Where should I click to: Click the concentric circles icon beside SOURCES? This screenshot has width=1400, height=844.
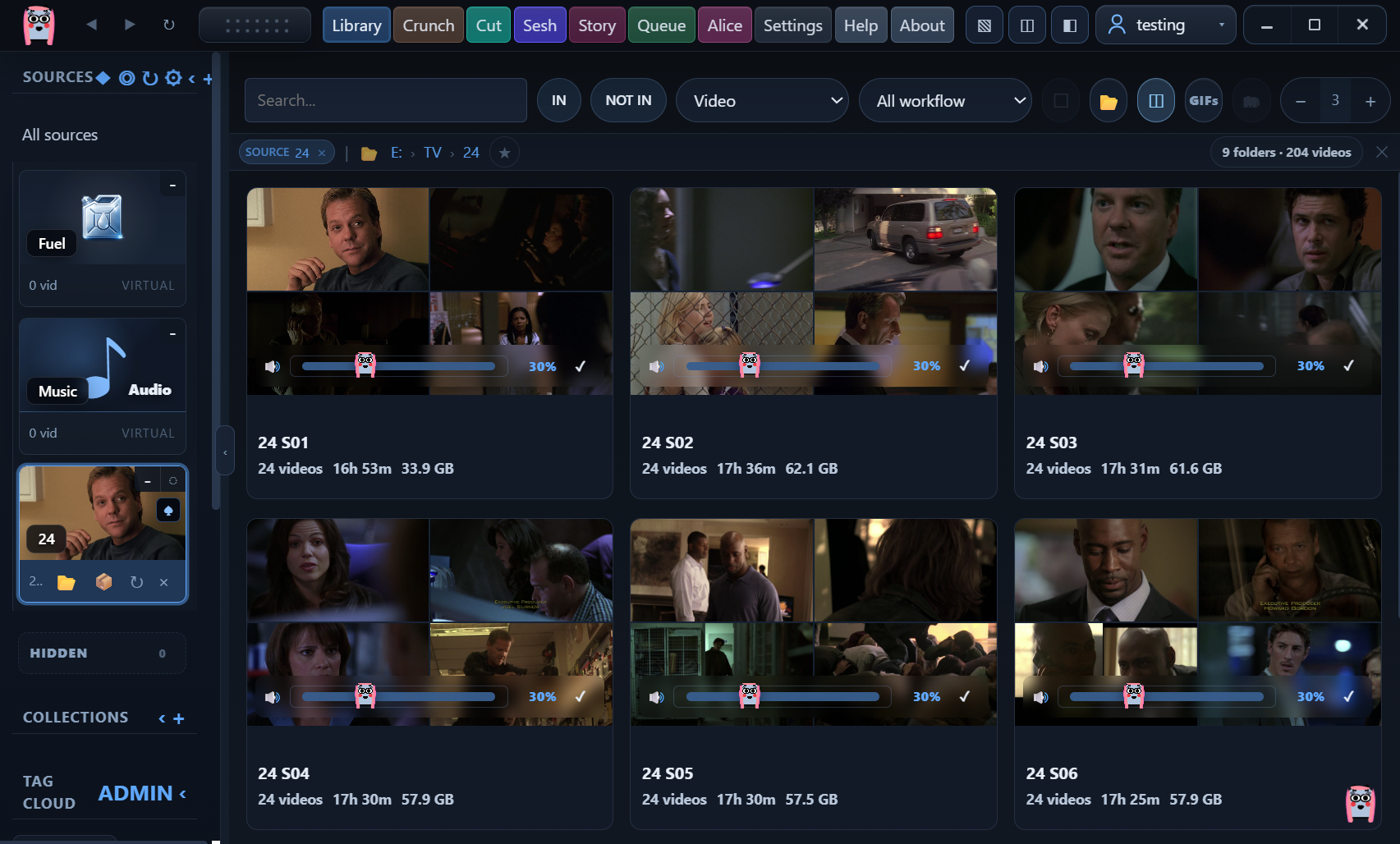[126, 78]
